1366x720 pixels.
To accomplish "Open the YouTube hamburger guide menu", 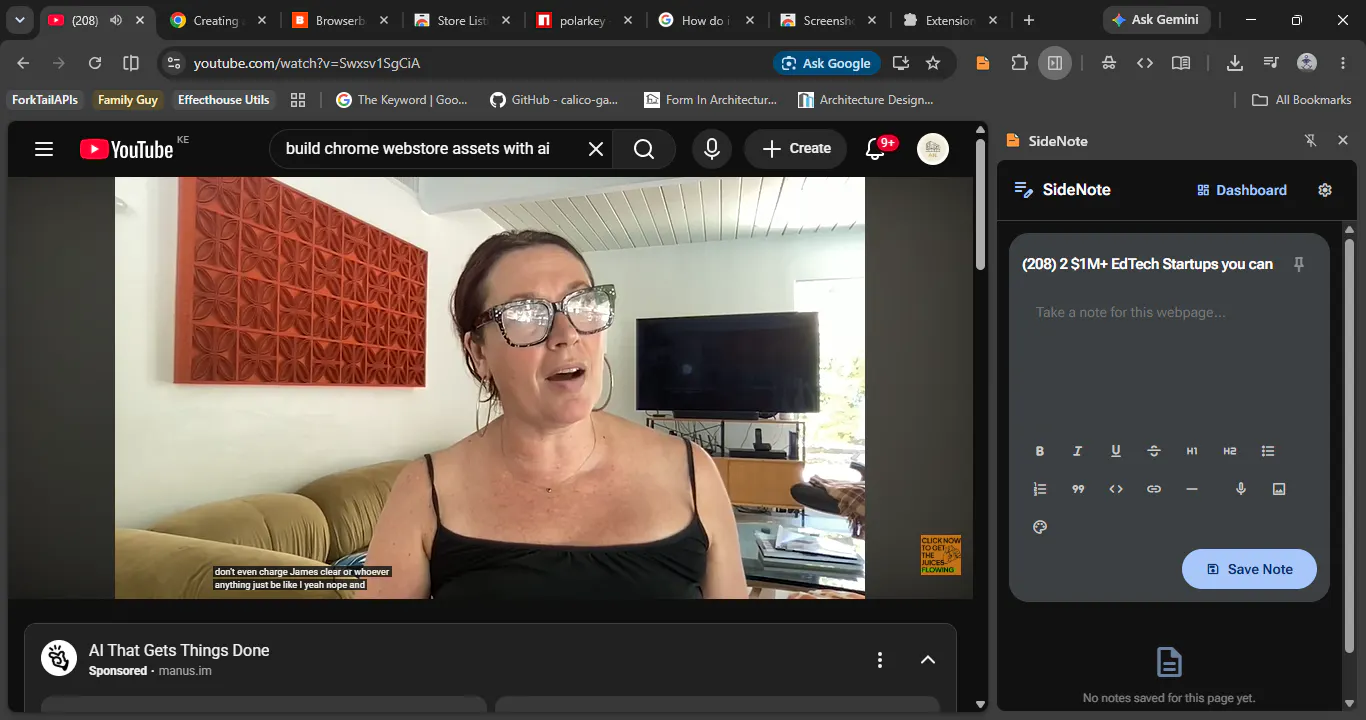I will tap(44, 149).
